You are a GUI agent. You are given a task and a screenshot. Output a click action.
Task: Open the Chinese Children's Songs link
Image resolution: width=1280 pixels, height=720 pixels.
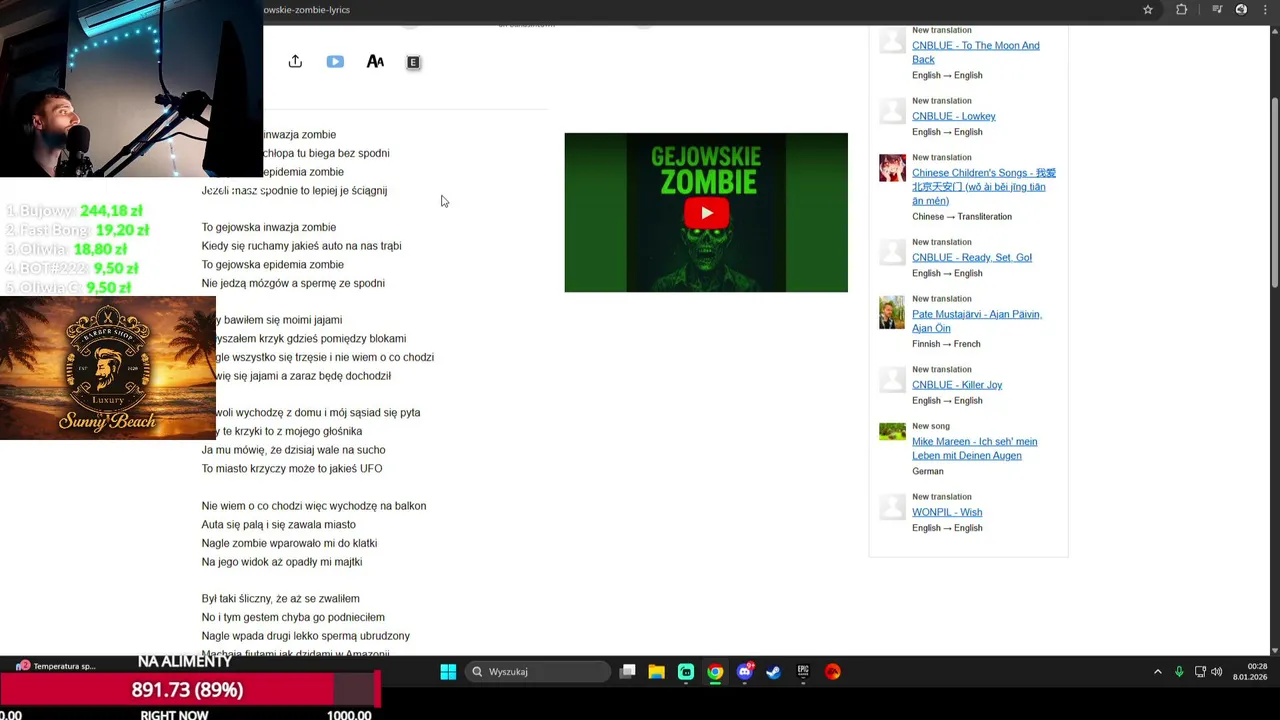983,187
